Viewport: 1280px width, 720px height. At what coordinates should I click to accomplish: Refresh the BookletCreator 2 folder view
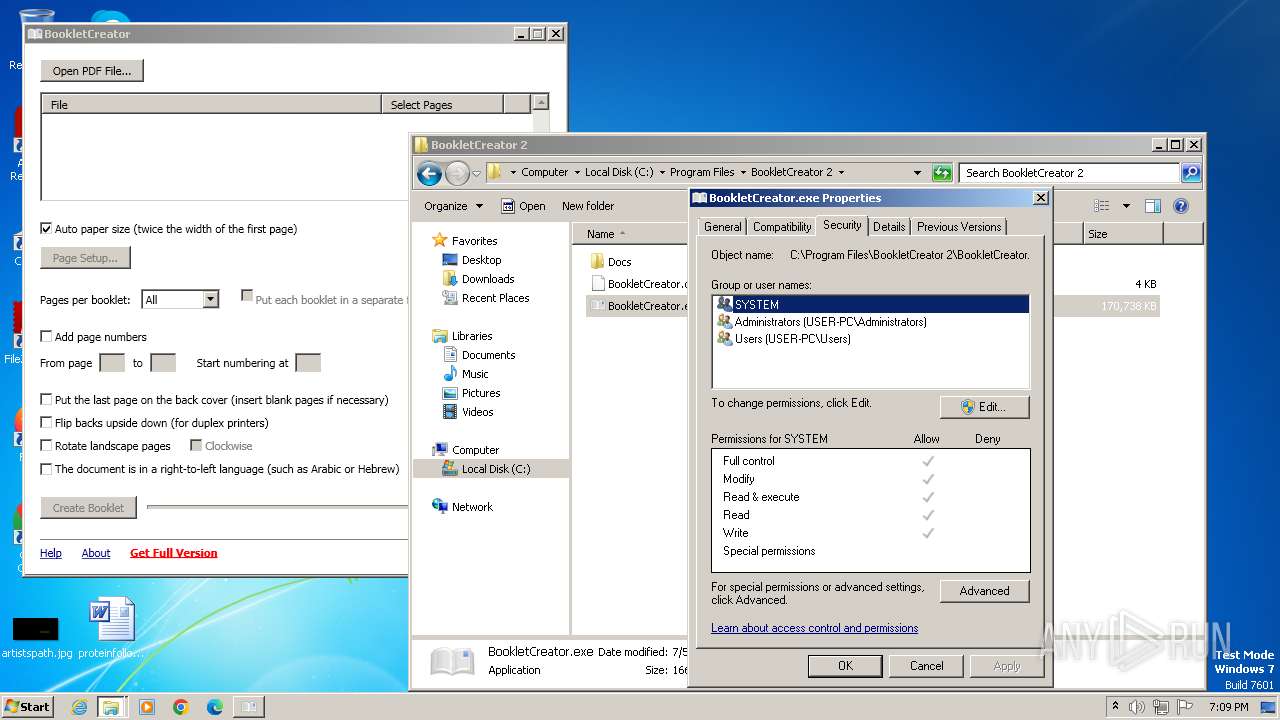[942, 172]
